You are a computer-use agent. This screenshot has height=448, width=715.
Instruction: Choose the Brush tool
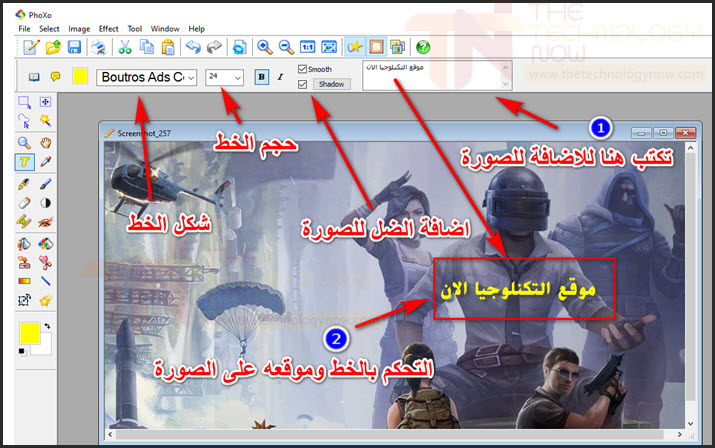pos(45,184)
